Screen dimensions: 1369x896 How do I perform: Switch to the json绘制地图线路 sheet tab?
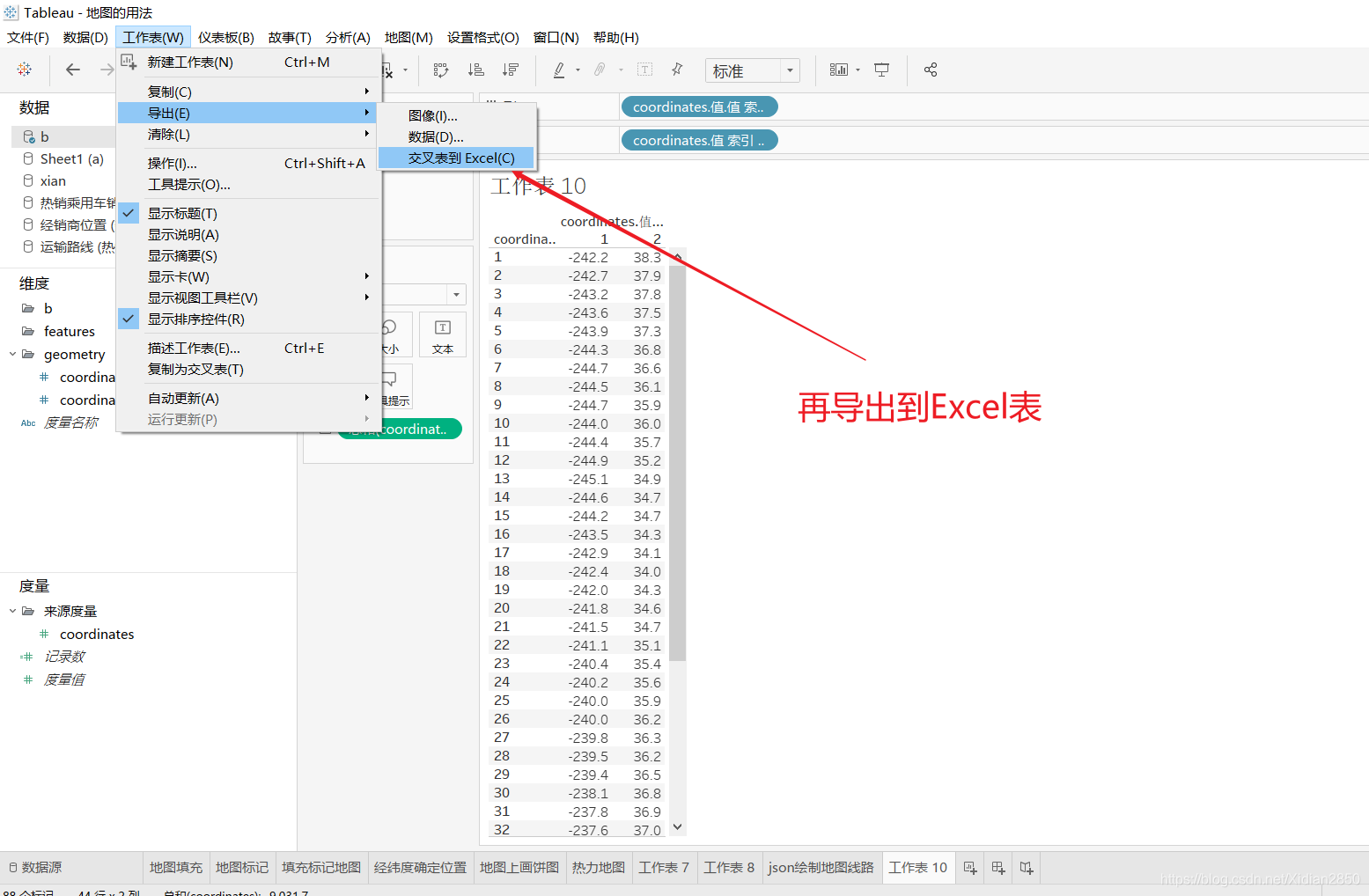(821, 867)
